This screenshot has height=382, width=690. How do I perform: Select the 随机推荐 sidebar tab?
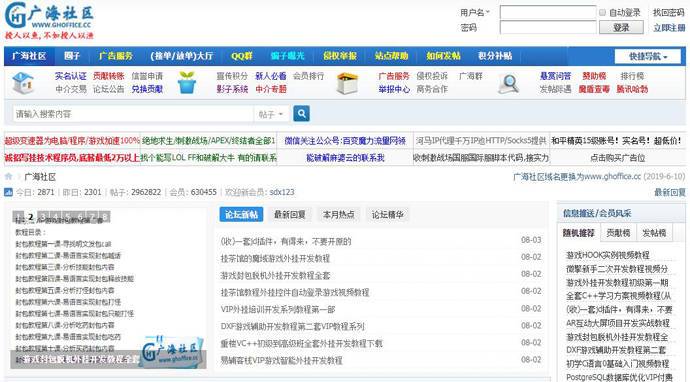579,233
